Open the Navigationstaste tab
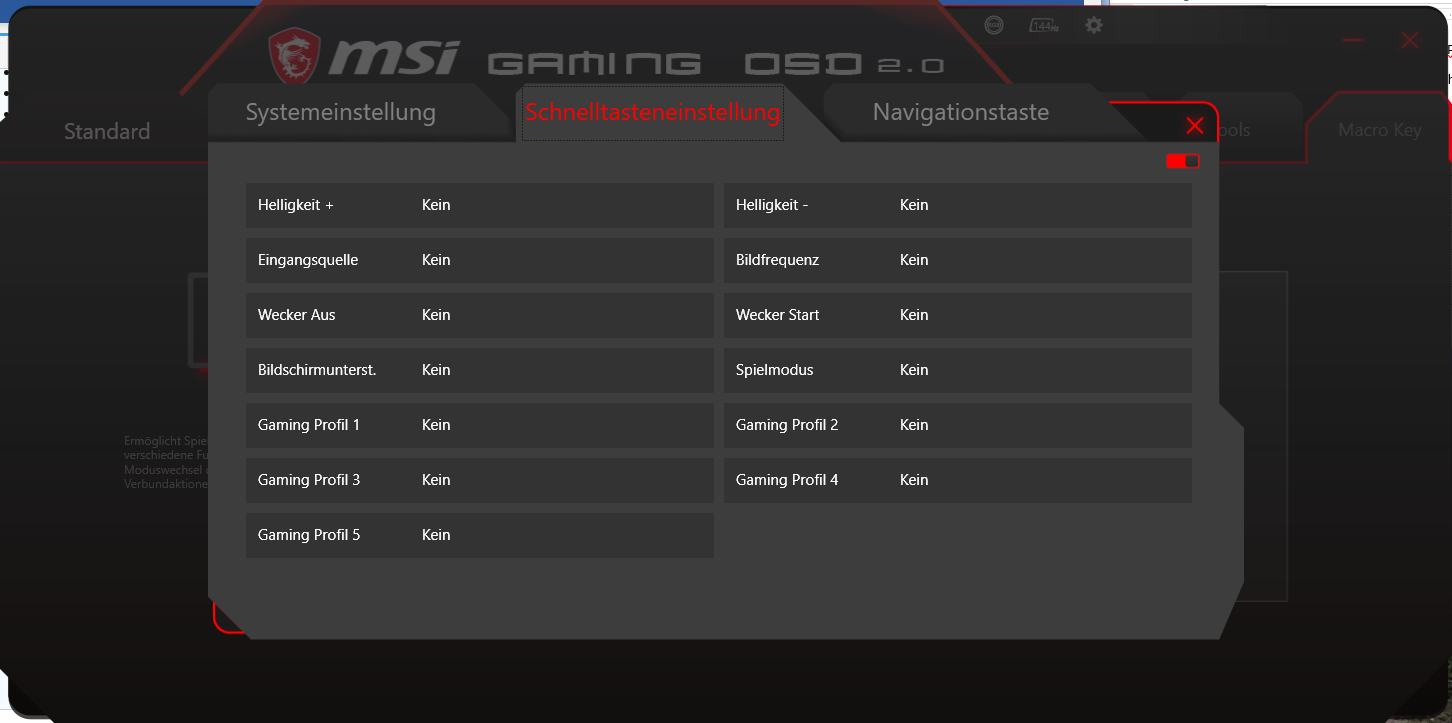Image resolution: width=1452 pixels, height=723 pixels. click(961, 112)
